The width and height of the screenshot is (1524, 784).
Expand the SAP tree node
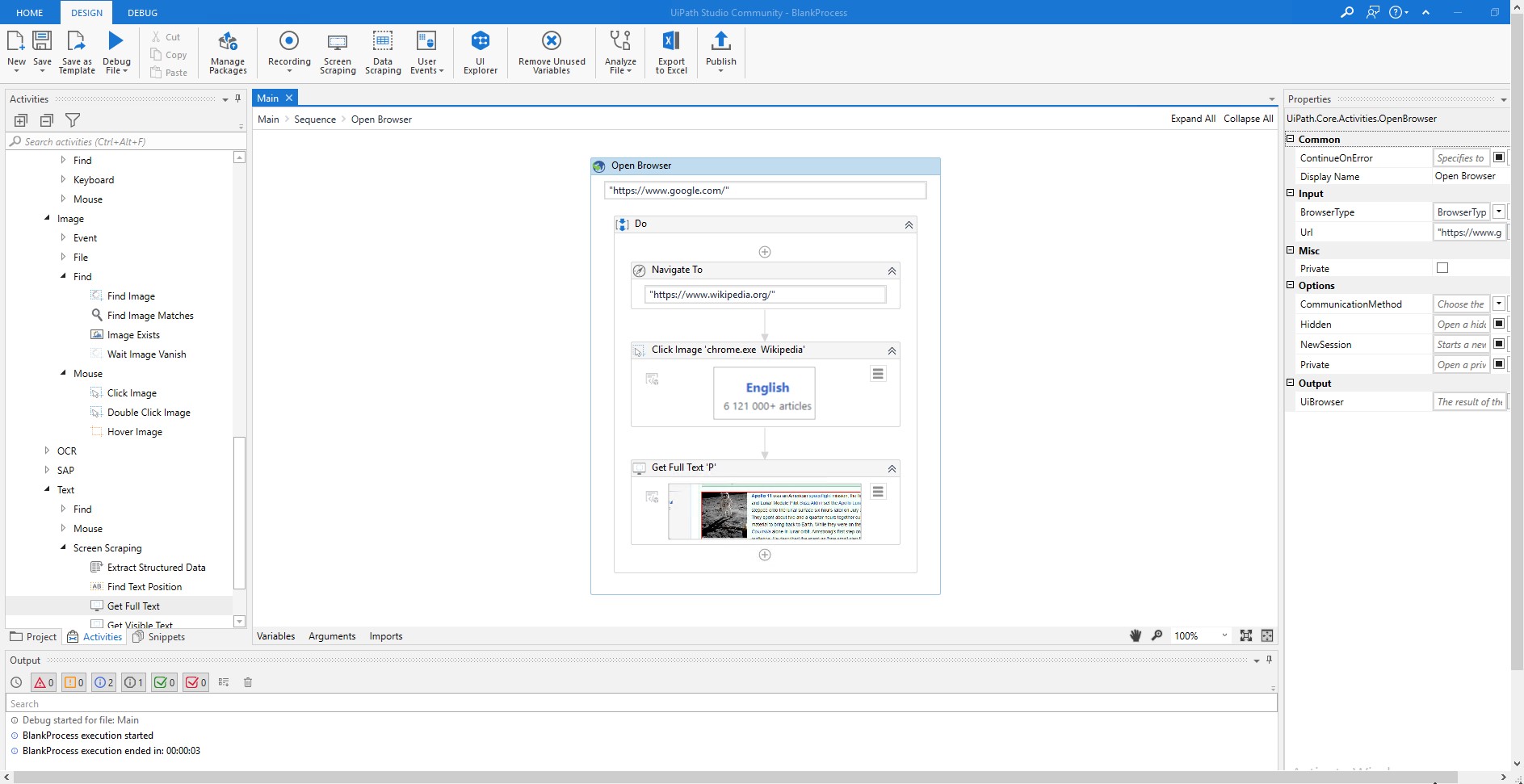click(47, 470)
